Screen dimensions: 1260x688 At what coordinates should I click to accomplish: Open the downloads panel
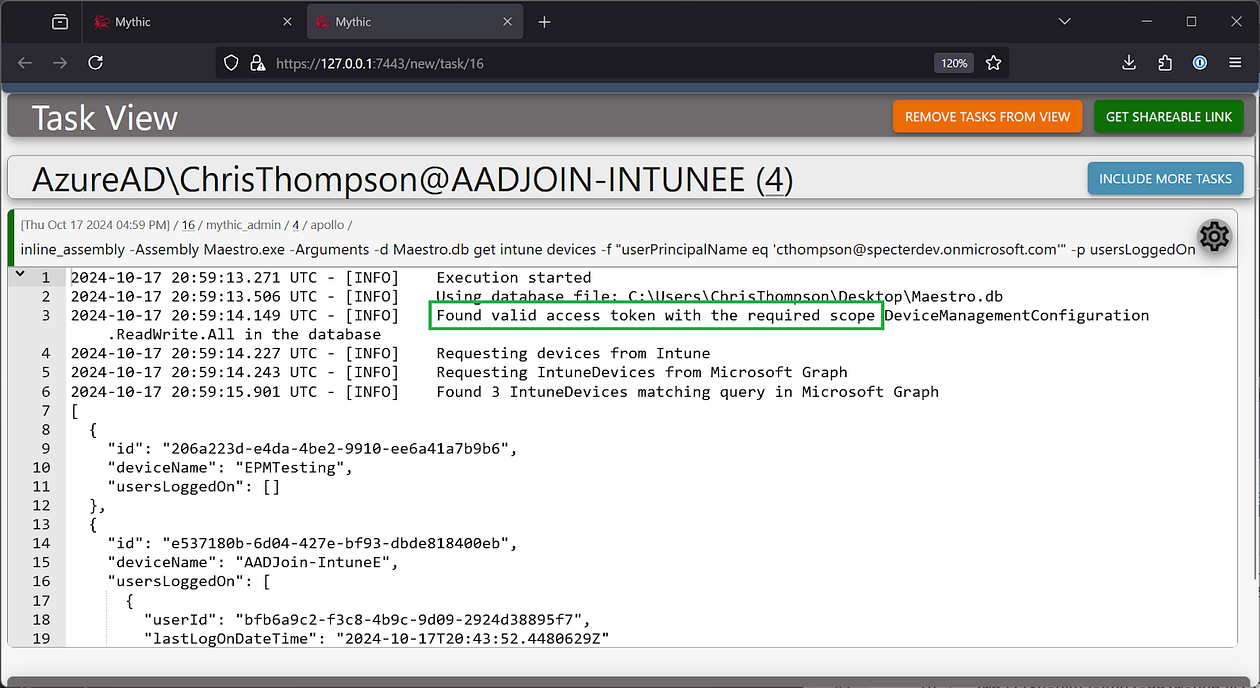(x=1129, y=63)
